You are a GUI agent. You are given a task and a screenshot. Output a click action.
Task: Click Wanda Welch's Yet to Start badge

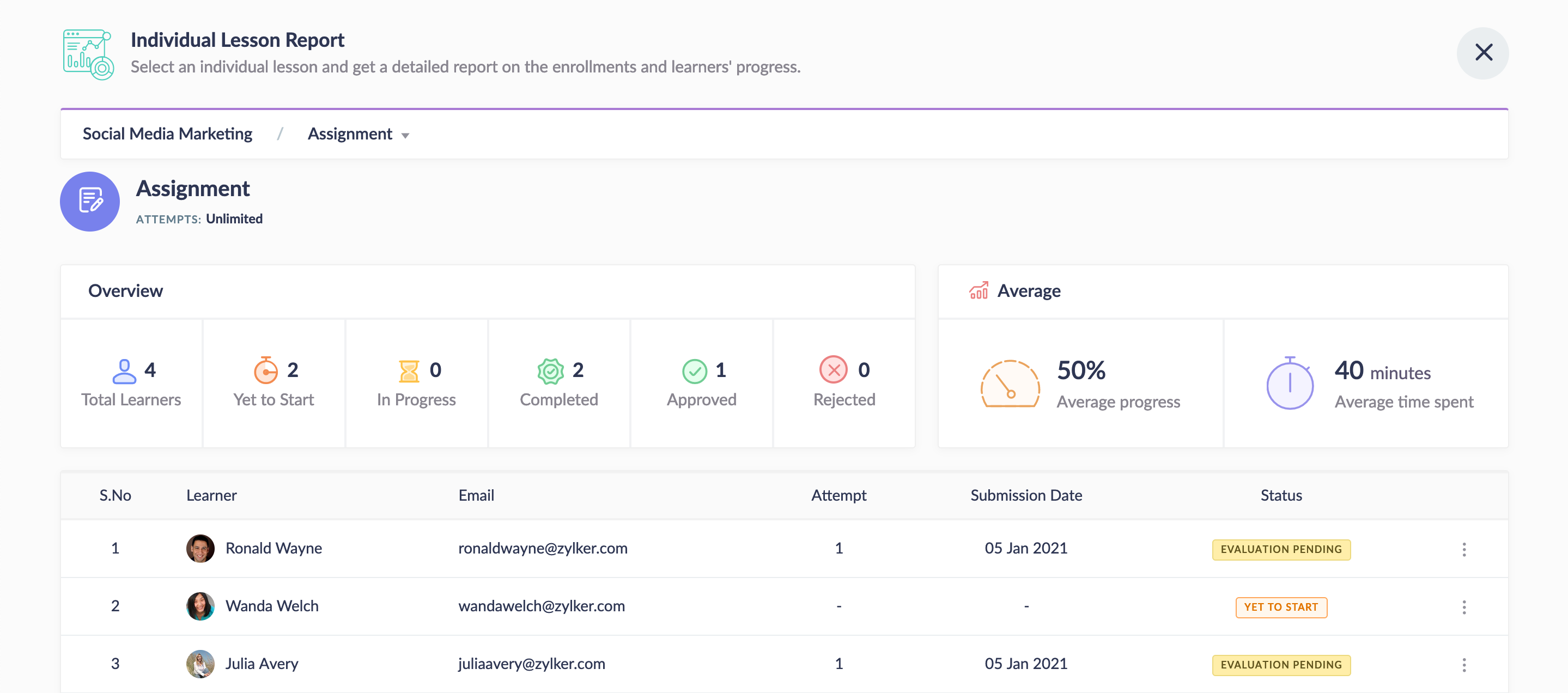click(1281, 606)
